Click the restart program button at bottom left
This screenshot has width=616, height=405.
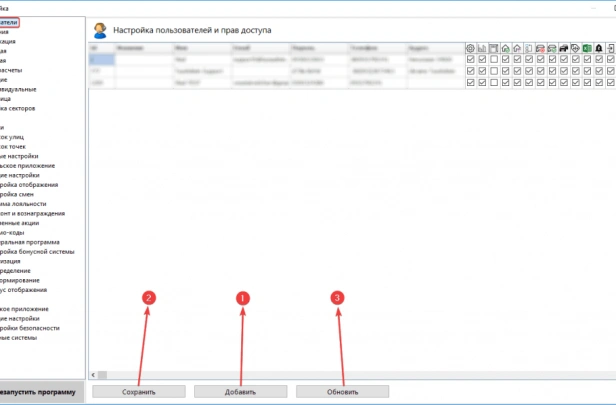click(x=38, y=391)
